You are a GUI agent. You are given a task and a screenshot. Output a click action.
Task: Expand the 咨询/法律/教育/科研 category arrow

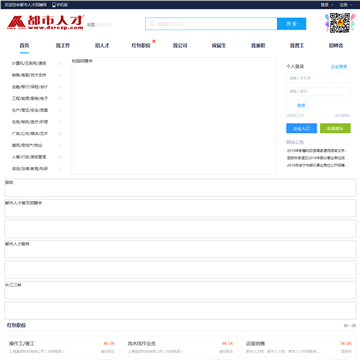click(x=60, y=169)
